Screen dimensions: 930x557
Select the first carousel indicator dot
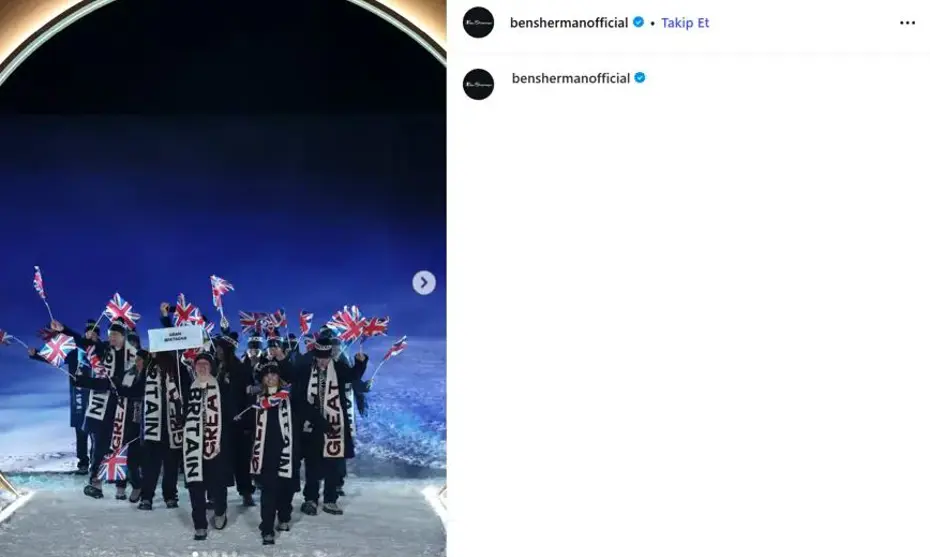[195, 553]
